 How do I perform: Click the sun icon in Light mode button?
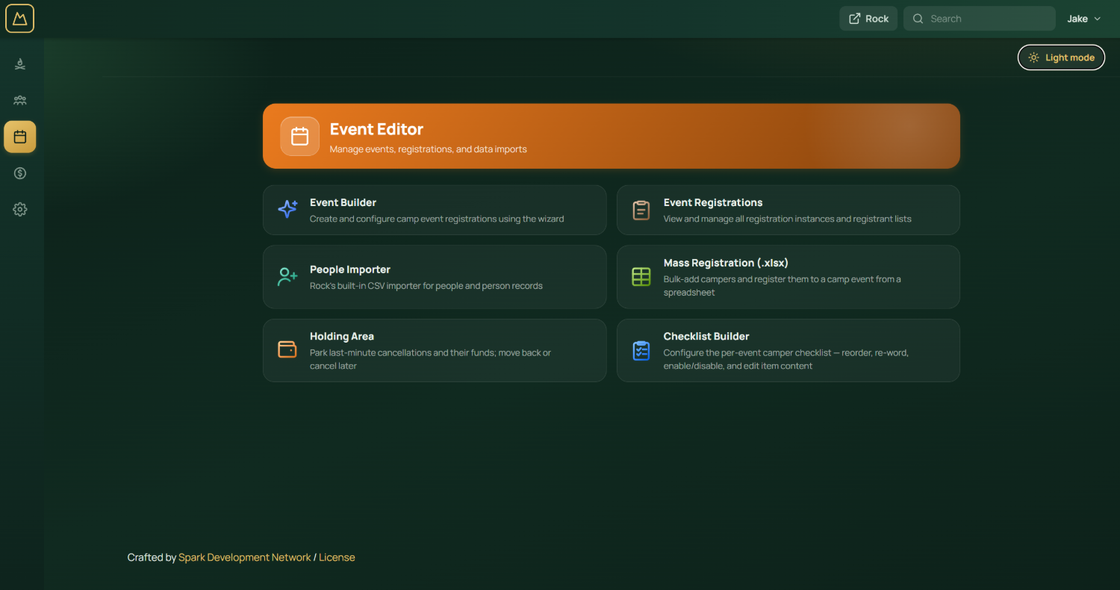(x=1034, y=58)
